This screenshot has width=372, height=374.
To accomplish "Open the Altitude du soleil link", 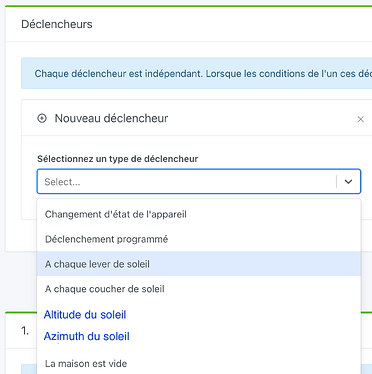I will click(85, 315).
